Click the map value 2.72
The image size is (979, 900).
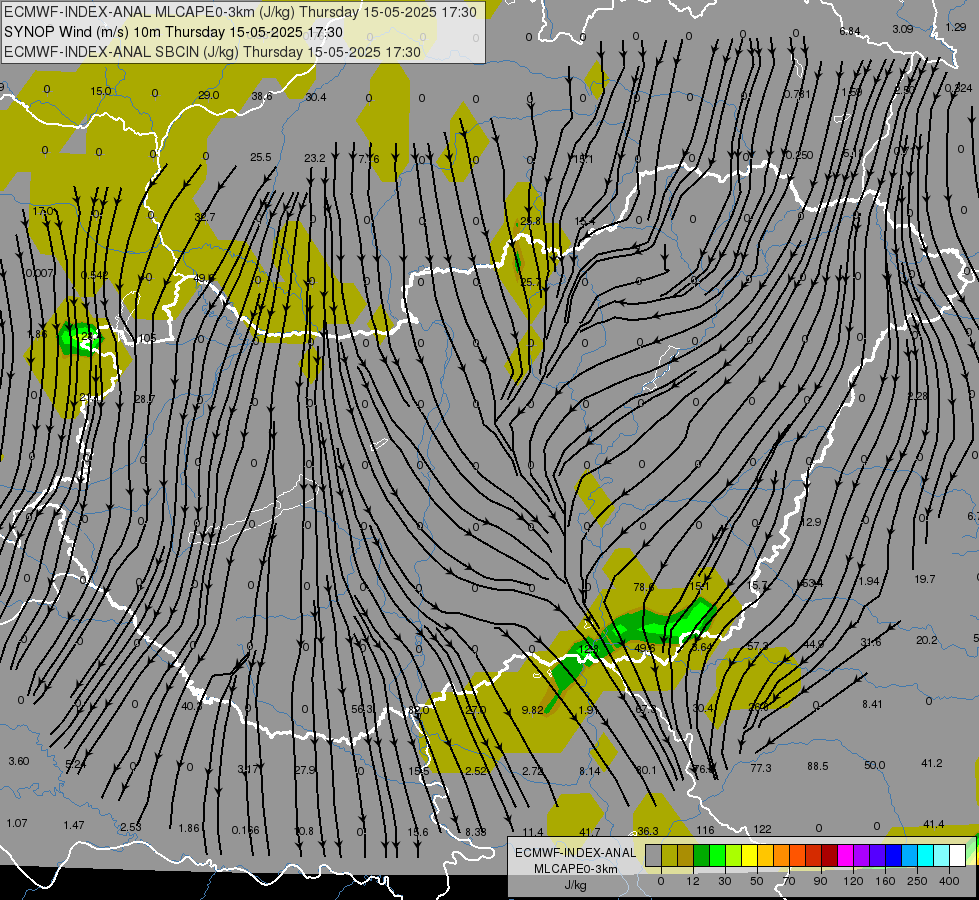pyautogui.click(x=533, y=771)
